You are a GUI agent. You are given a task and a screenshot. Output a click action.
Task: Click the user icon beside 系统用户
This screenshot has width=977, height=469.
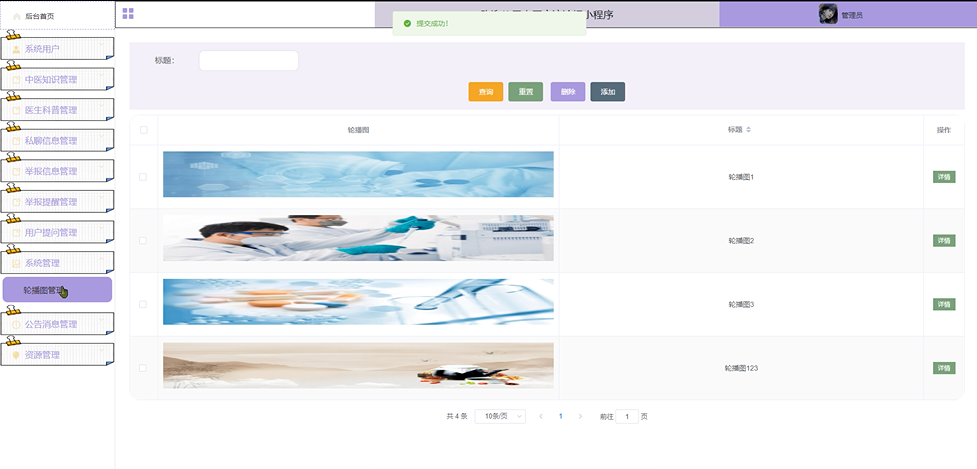[16, 49]
